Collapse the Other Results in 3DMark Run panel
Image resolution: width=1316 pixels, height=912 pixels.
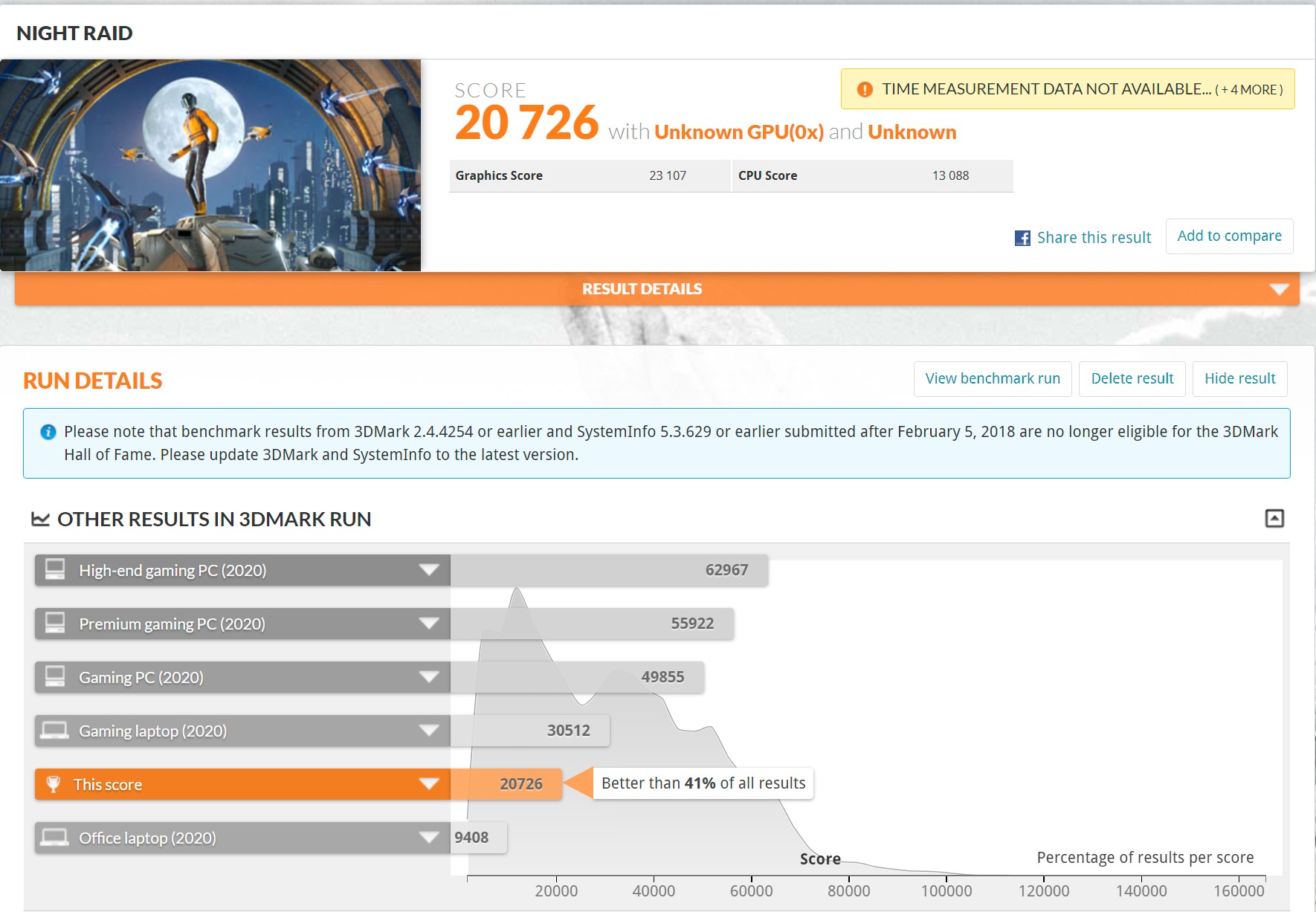pos(1274,518)
